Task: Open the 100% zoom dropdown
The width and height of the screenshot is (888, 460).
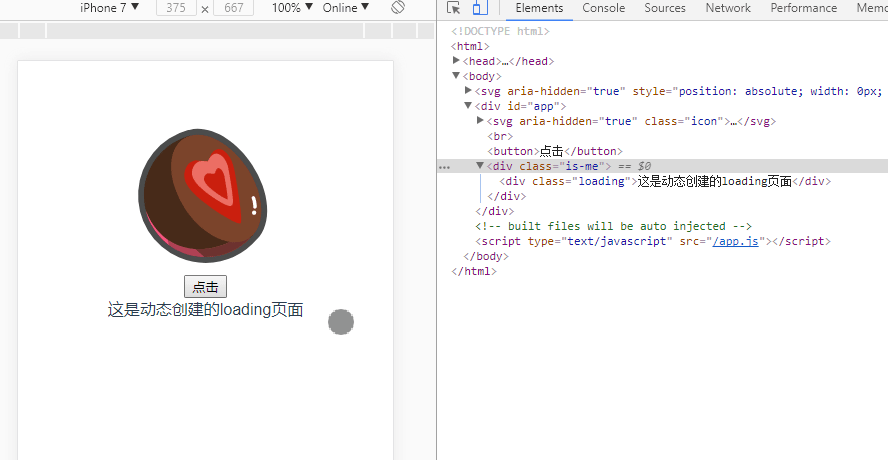Action: 292,7
